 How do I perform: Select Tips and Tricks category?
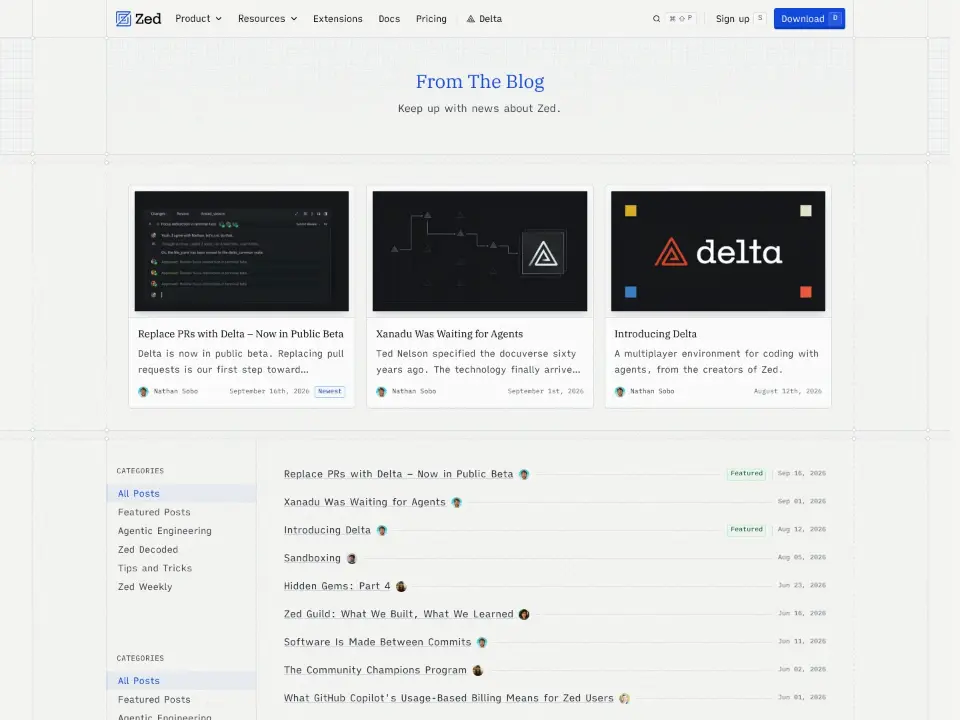(154, 568)
